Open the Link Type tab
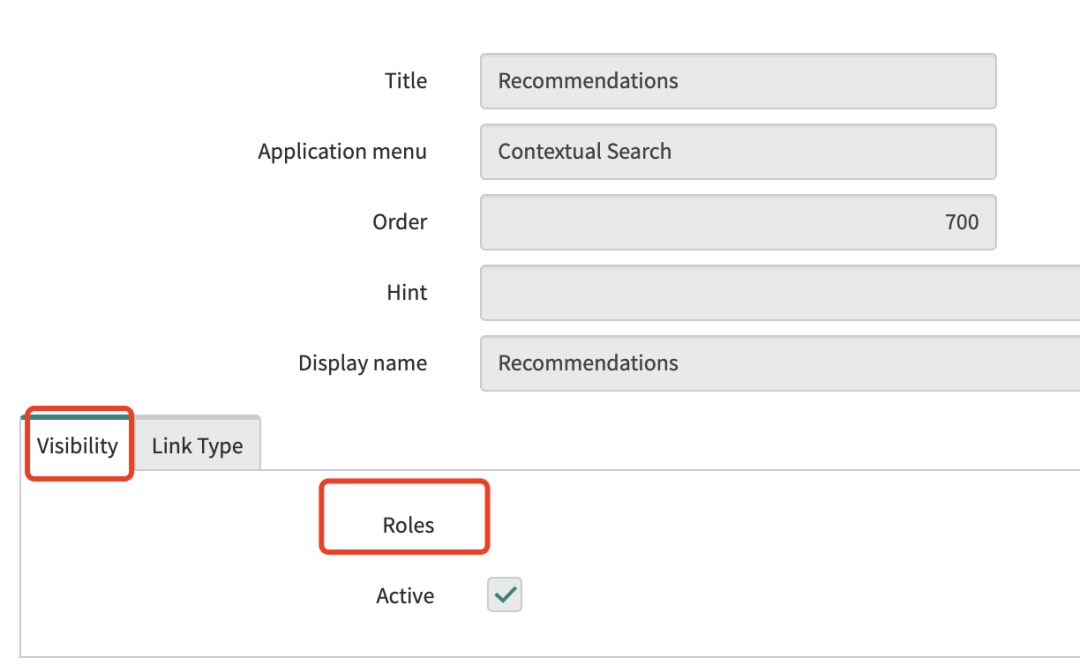The width and height of the screenshot is (1080, 665). point(197,446)
